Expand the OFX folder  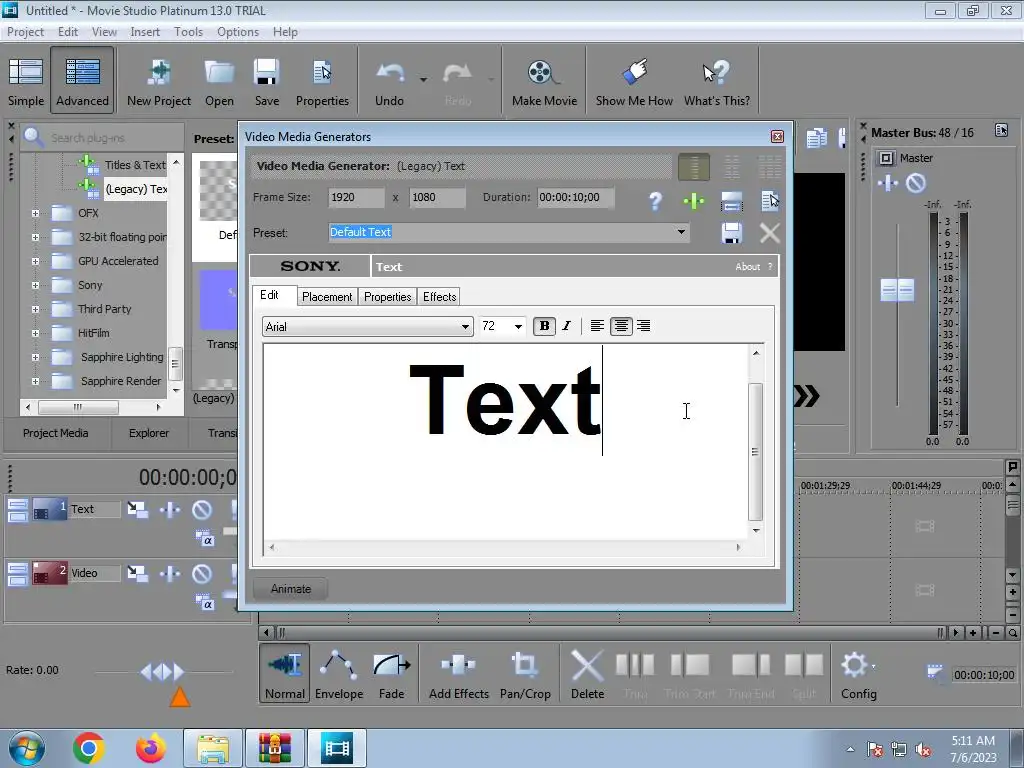click(35, 213)
